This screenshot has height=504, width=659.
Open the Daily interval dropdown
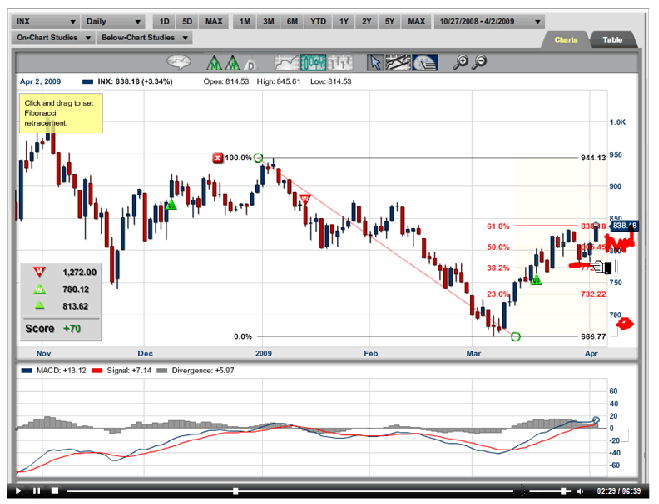(x=113, y=20)
